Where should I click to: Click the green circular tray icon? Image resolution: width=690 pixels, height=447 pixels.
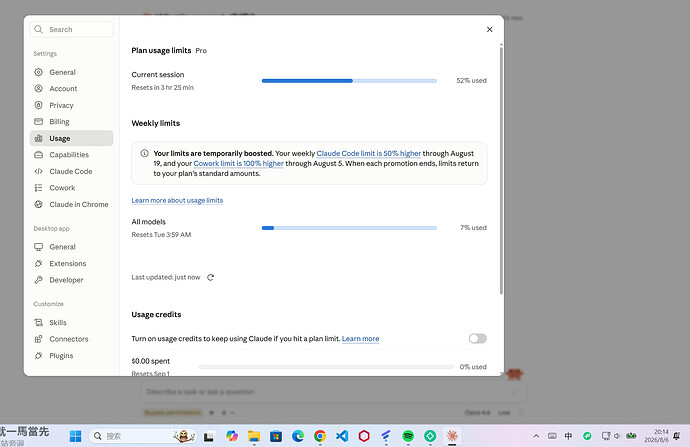(x=587, y=436)
